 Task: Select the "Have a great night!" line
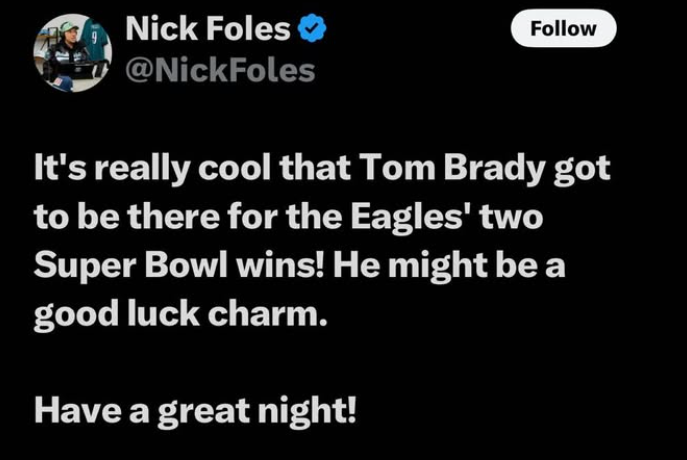coord(195,411)
